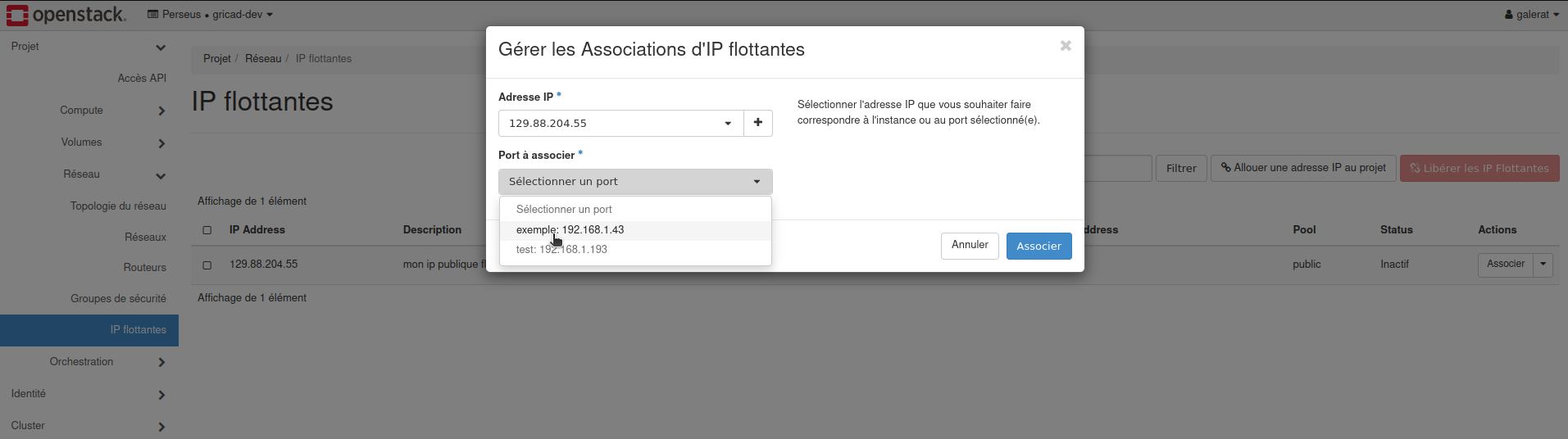Toggle the Port à associer select box
Viewport: 1568px width, 439px height.
point(635,181)
